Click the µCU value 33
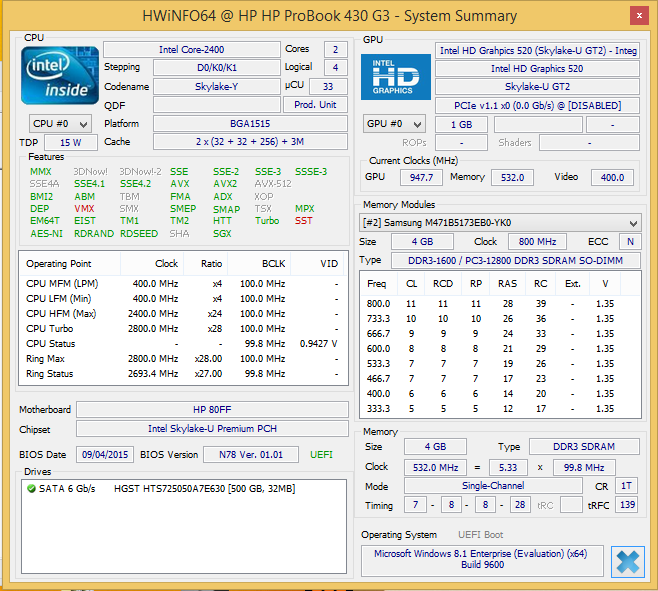This screenshot has height=591, width=658. tap(328, 86)
